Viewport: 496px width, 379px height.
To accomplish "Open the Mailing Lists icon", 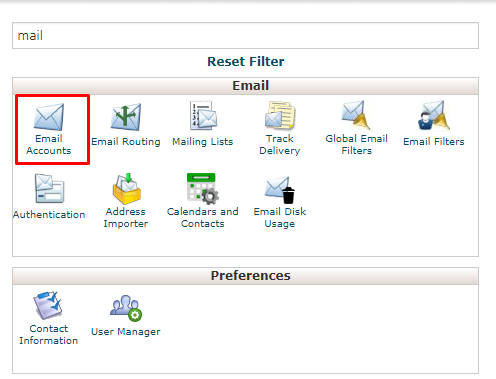I will (x=203, y=115).
